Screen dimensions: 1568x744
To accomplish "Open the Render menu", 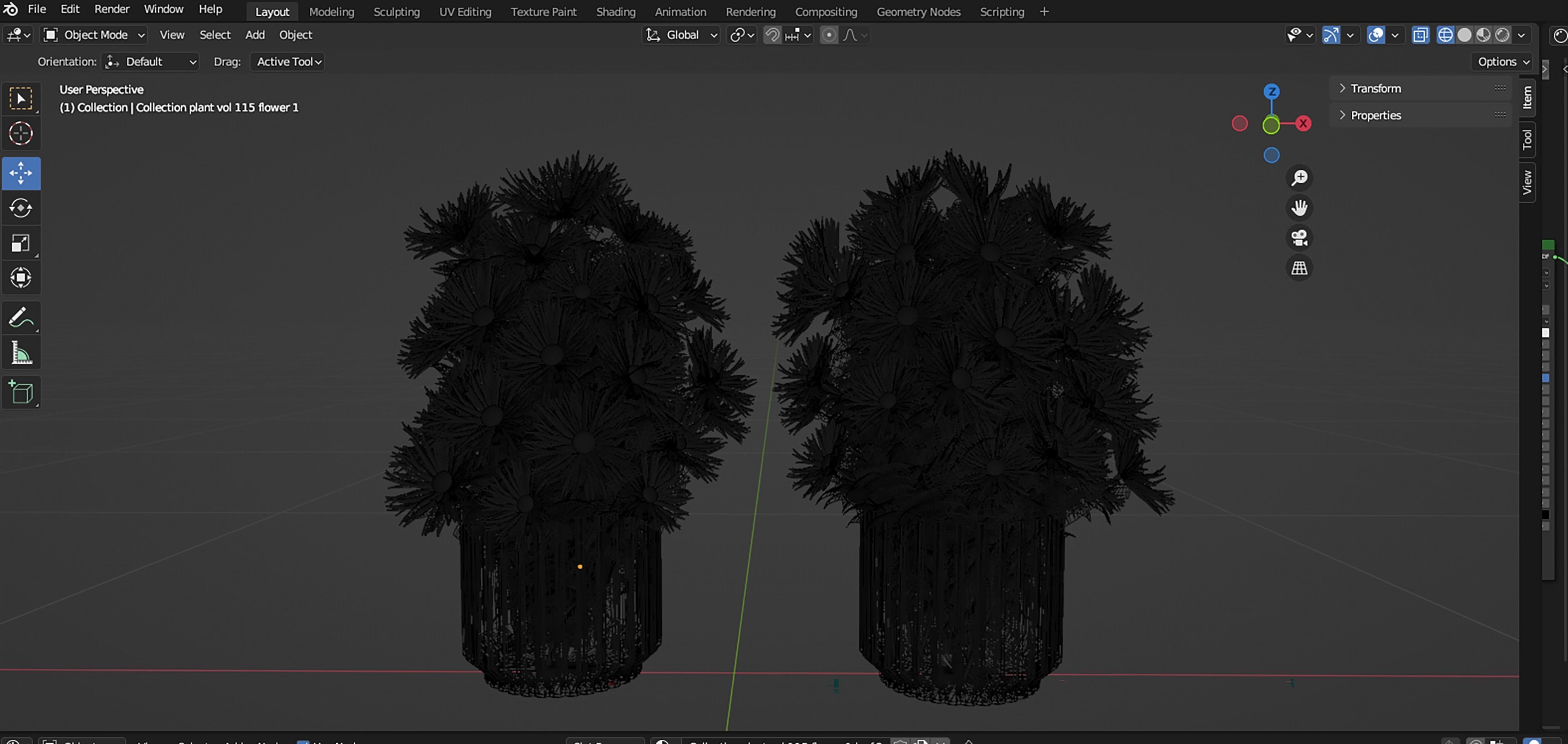I will point(112,9).
